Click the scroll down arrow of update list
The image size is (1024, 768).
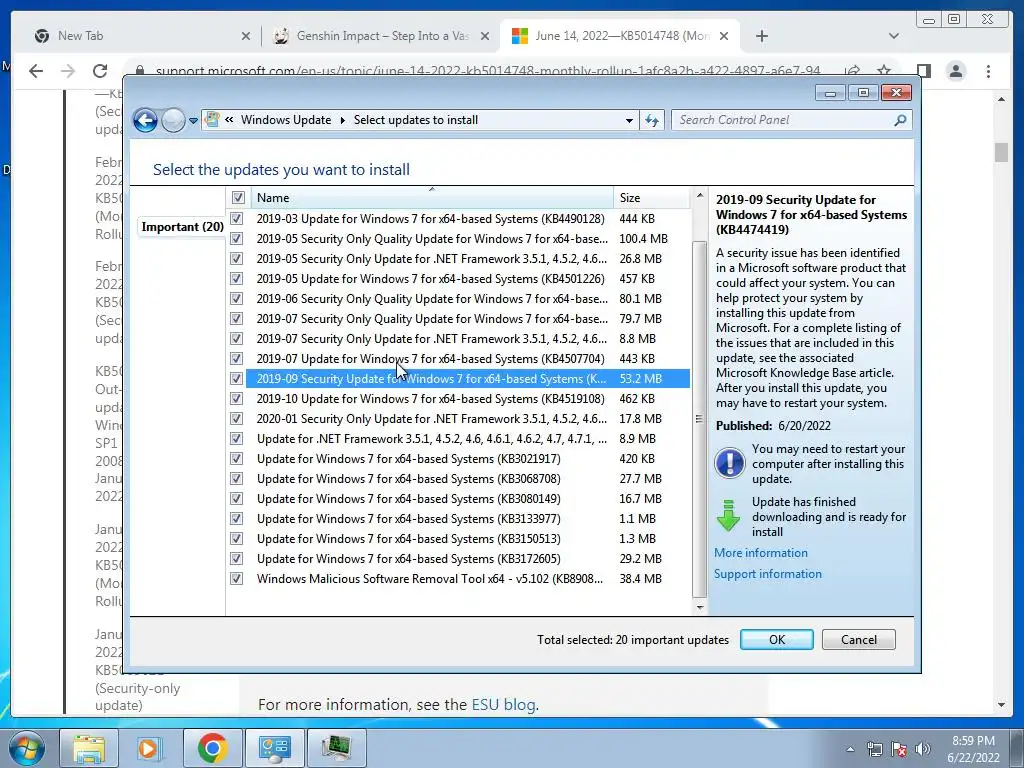click(x=699, y=607)
